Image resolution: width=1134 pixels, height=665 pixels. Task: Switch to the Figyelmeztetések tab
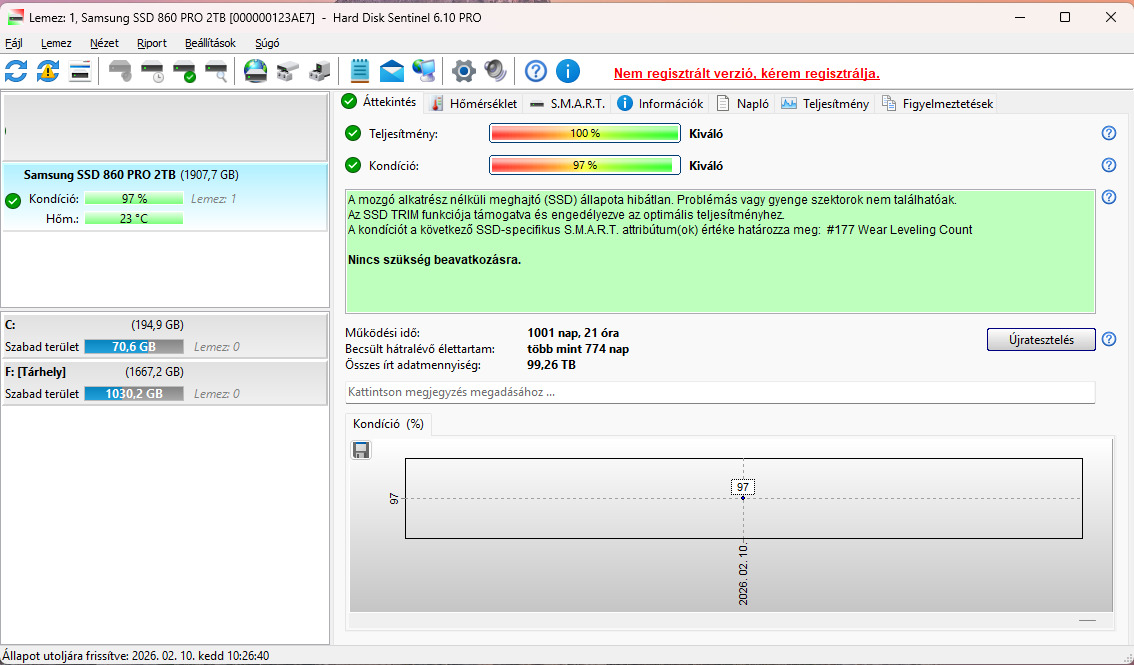(x=938, y=103)
